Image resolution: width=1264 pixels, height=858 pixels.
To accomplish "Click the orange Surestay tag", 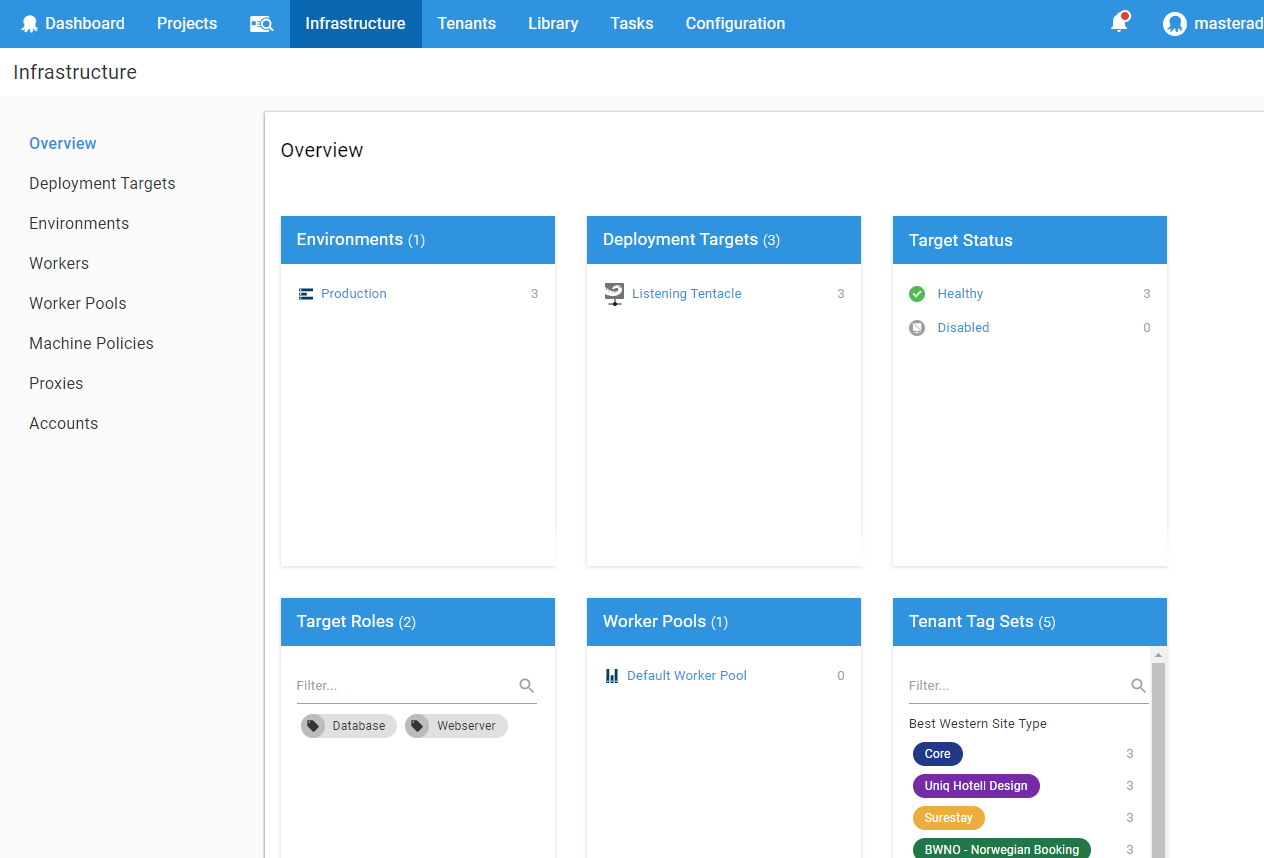I will point(948,818).
